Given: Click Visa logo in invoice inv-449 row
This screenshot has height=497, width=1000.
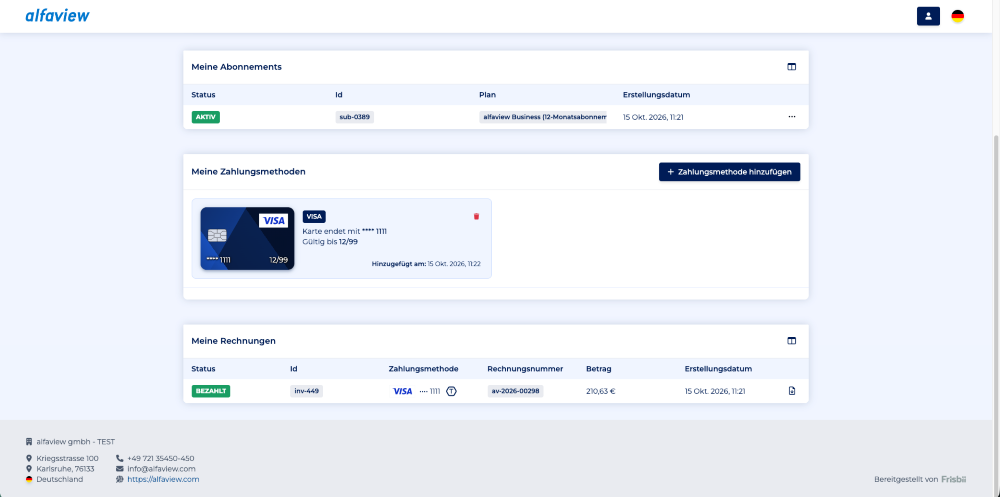Looking at the screenshot, I should 402,391.
